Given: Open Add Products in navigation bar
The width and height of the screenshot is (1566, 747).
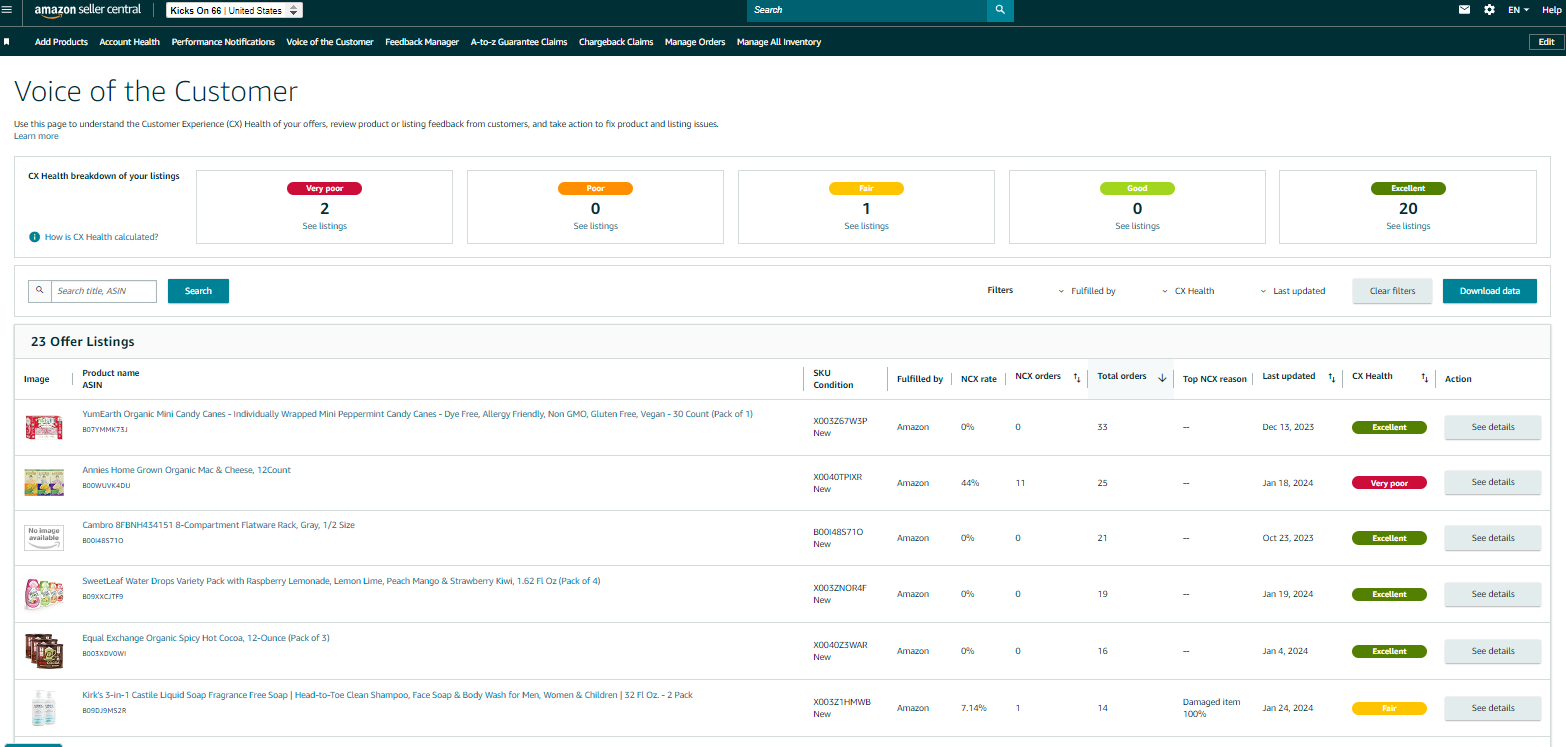Looking at the screenshot, I should pos(61,42).
